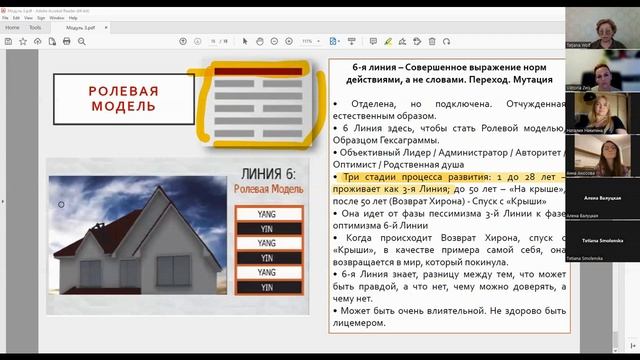This screenshot has width=640, height=360.
Task: Switch to the Tools tab
Action: tap(35, 27)
